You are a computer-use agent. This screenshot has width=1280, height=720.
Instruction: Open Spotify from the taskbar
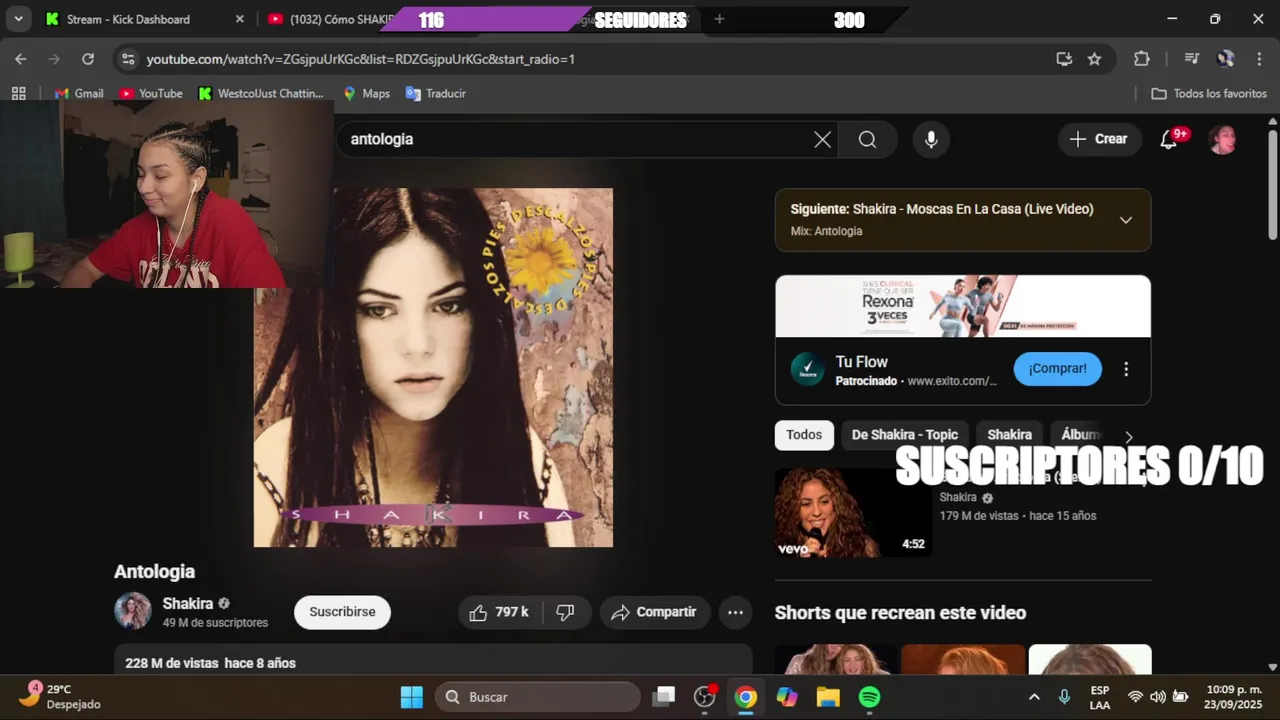[869, 697]
